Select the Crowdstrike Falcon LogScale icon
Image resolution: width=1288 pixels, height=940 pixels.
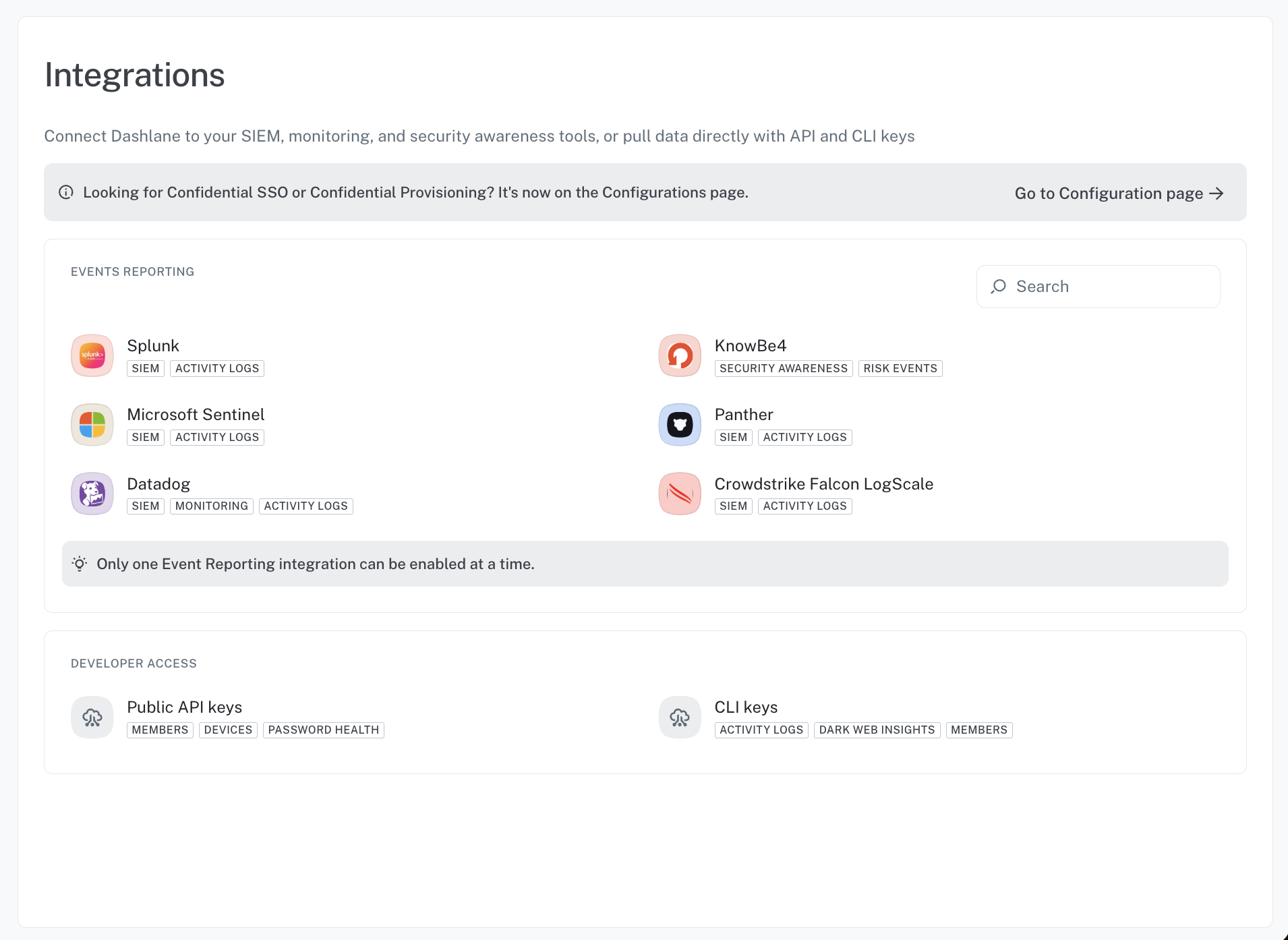click(x=680, y=494)
